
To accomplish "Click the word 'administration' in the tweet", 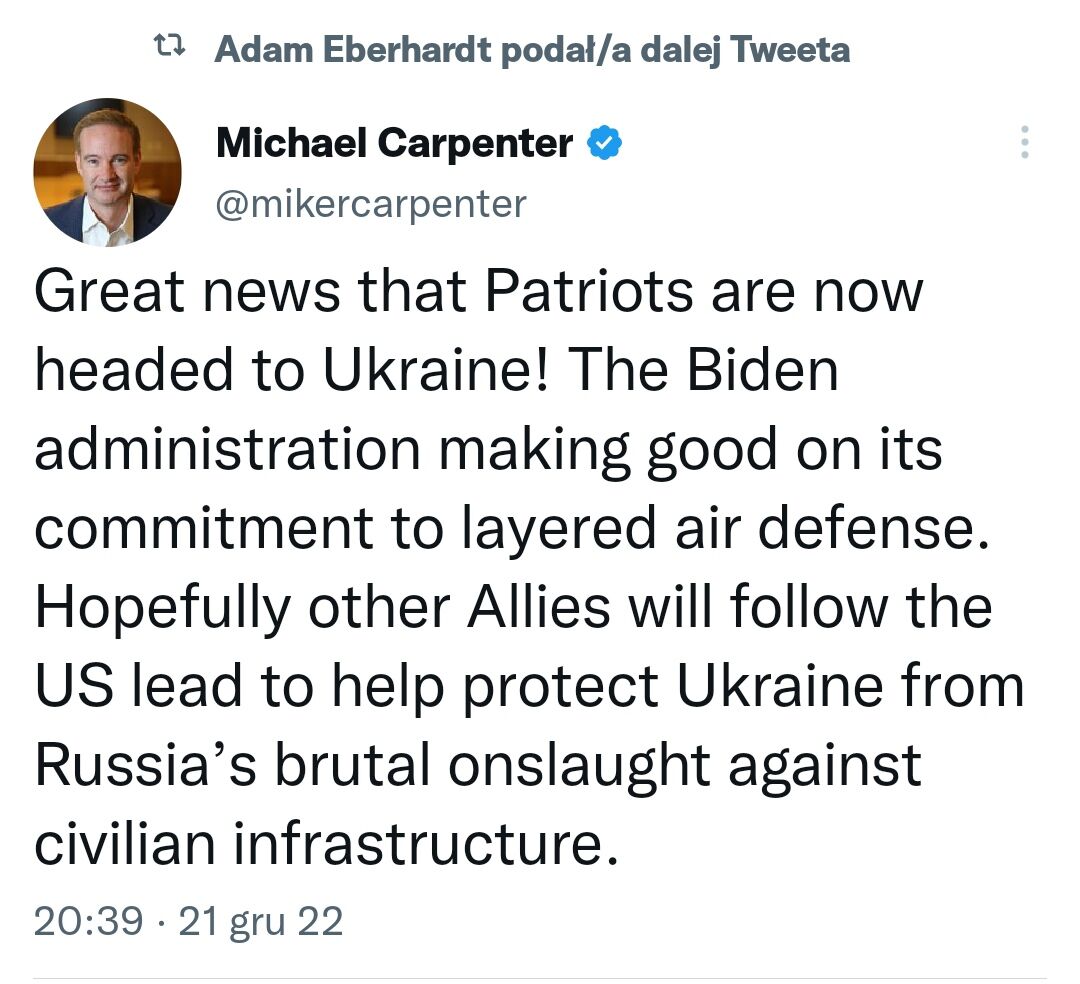I will [227, 448].
